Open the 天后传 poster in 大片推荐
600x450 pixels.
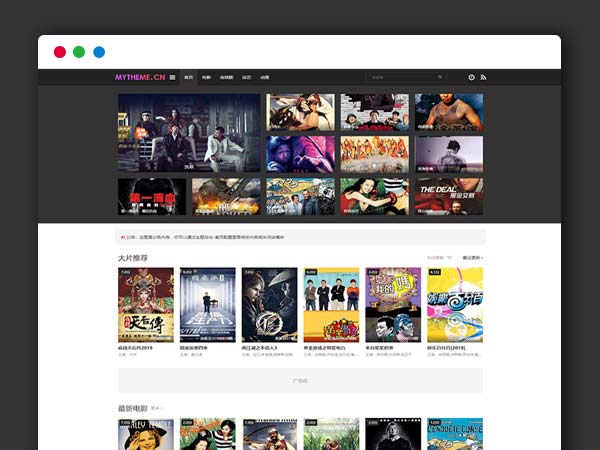pos(146,304)
